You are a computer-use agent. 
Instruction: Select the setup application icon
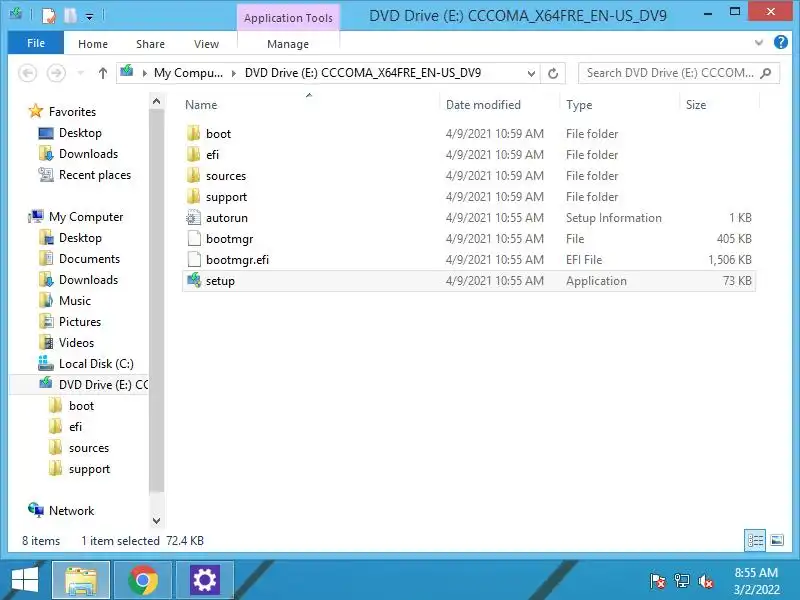194,281
